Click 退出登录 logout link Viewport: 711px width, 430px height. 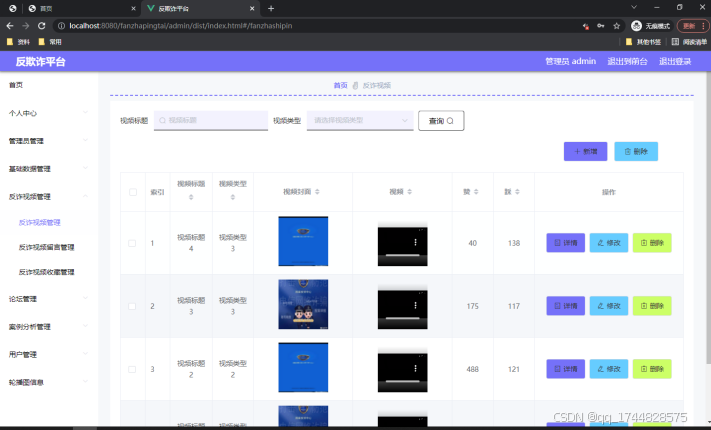675,61
